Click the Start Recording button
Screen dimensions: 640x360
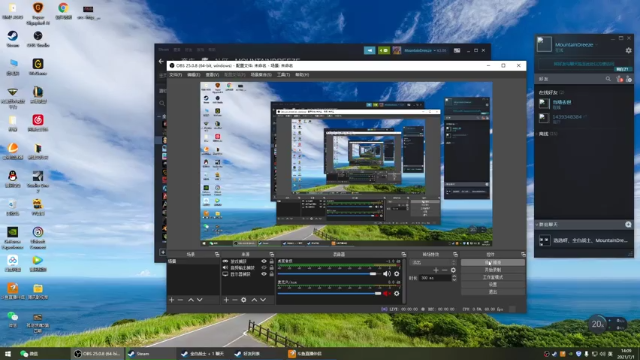[x=493, y=270]
